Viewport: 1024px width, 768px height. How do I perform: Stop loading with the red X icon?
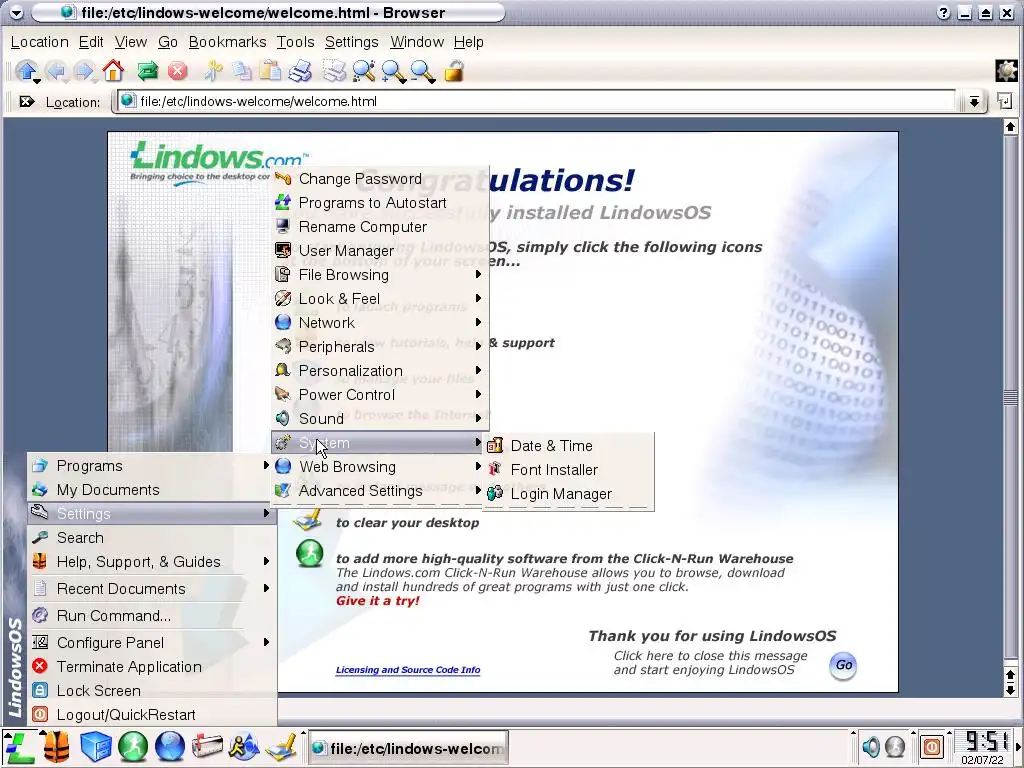177,71
